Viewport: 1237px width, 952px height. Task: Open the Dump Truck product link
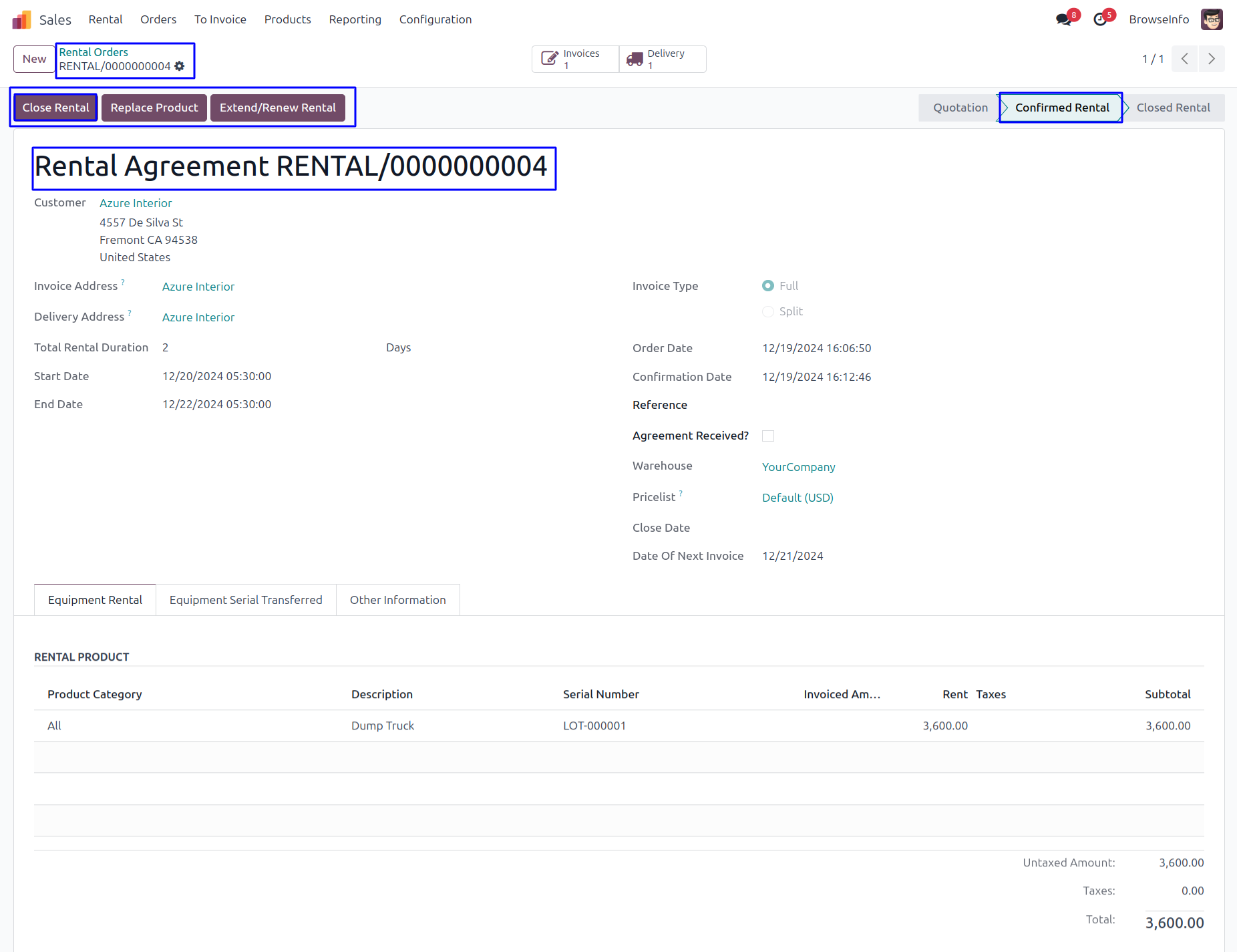pos(383,726)
